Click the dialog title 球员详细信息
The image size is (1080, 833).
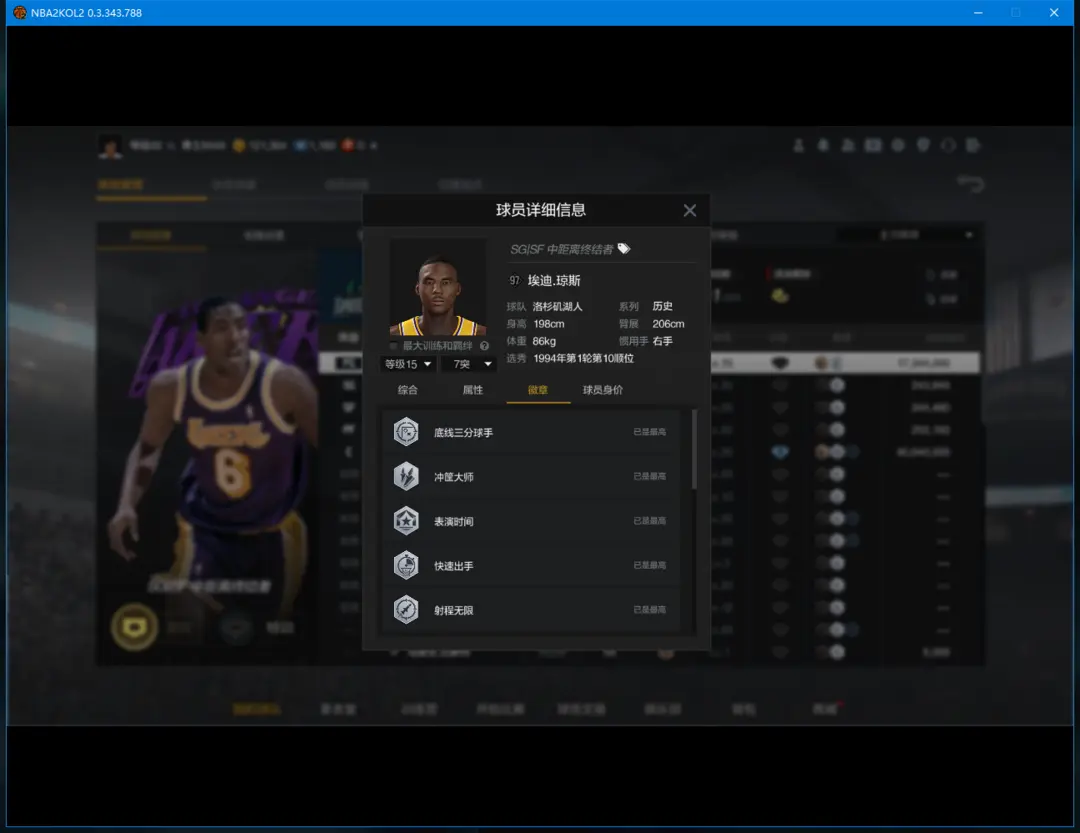coord(541,210)
